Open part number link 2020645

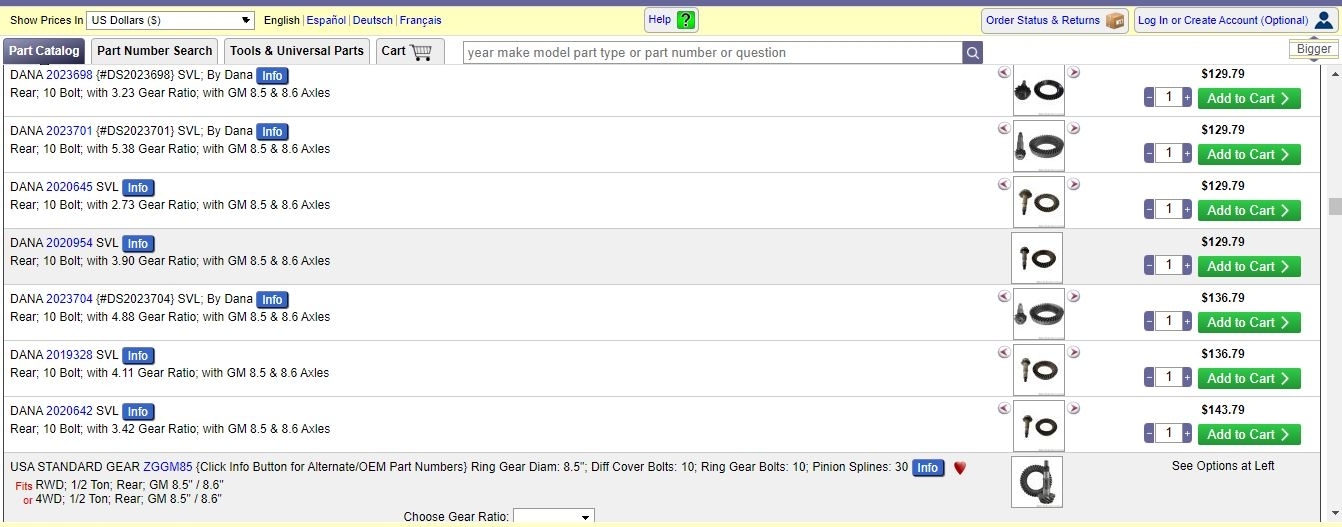[69, 187]
